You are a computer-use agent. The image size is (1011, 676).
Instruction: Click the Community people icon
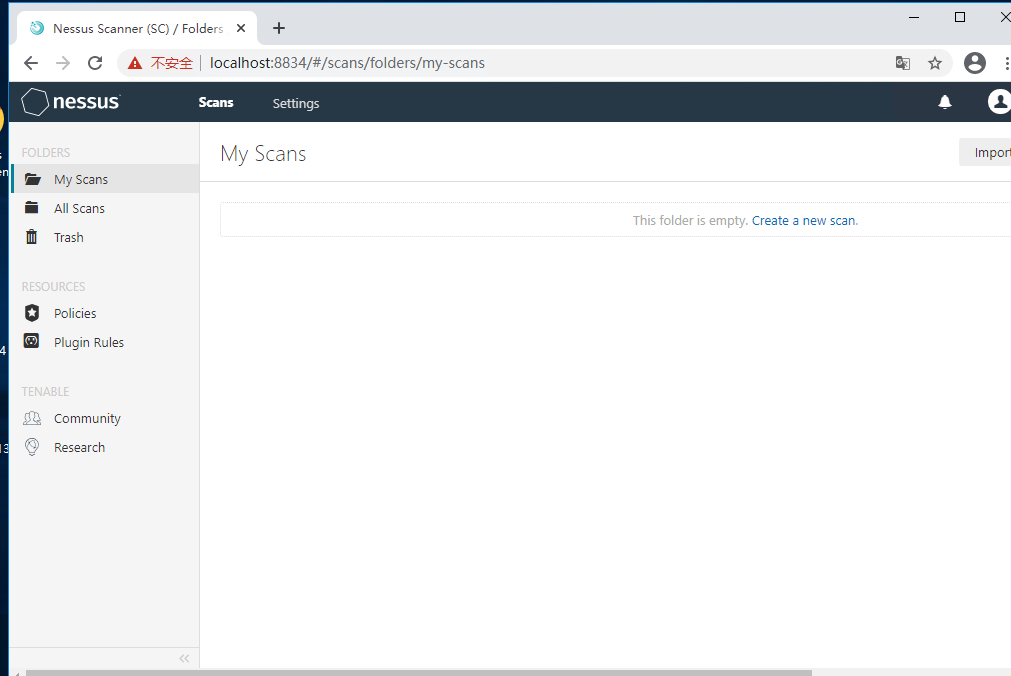(32, 418)
